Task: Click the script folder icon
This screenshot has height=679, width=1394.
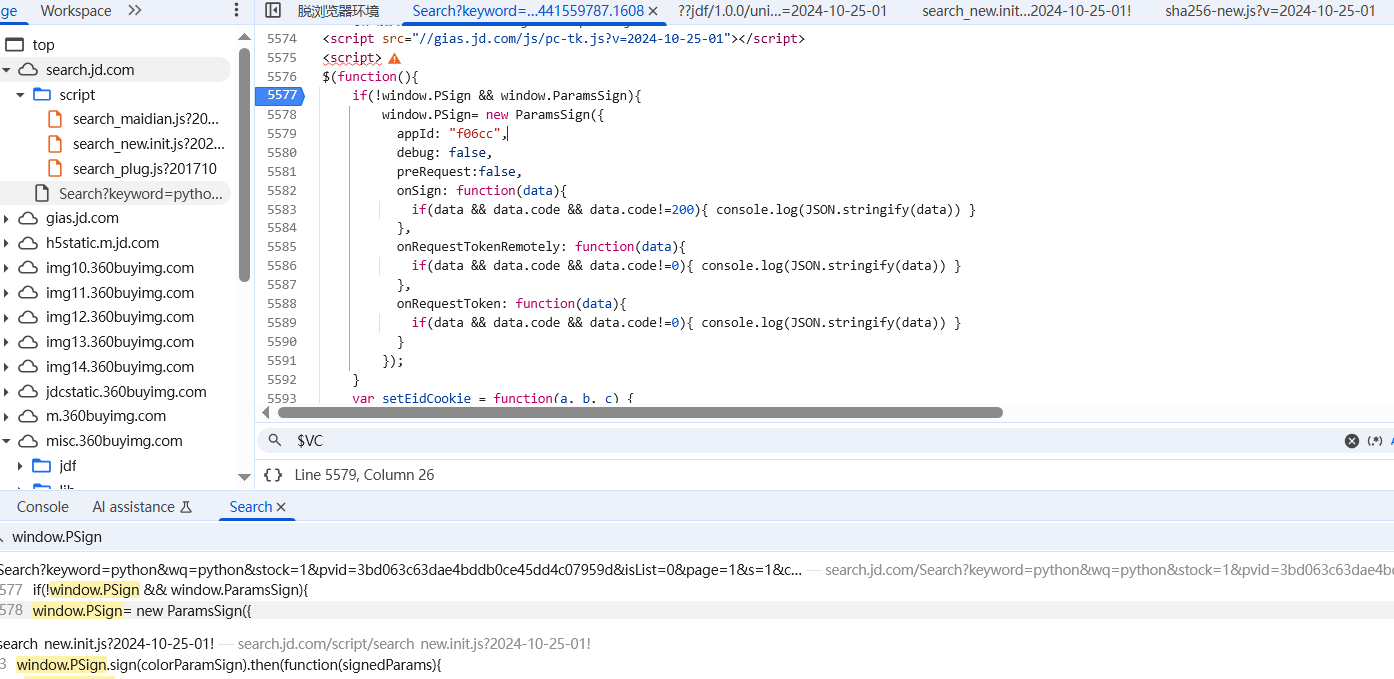Action: click(x=42, y=94)
